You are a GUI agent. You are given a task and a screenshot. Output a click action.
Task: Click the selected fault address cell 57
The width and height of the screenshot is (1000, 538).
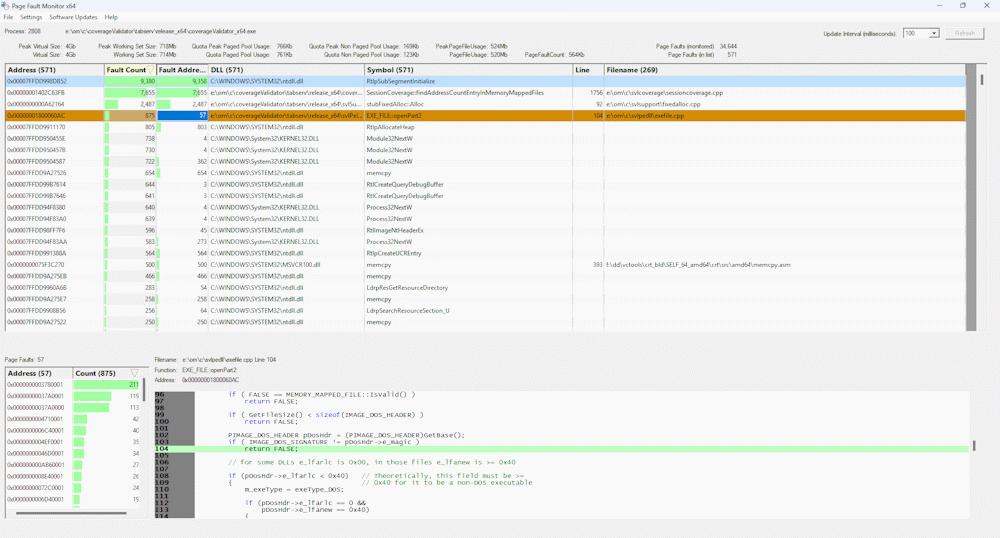pyautogui.click(x=182, y=115)
